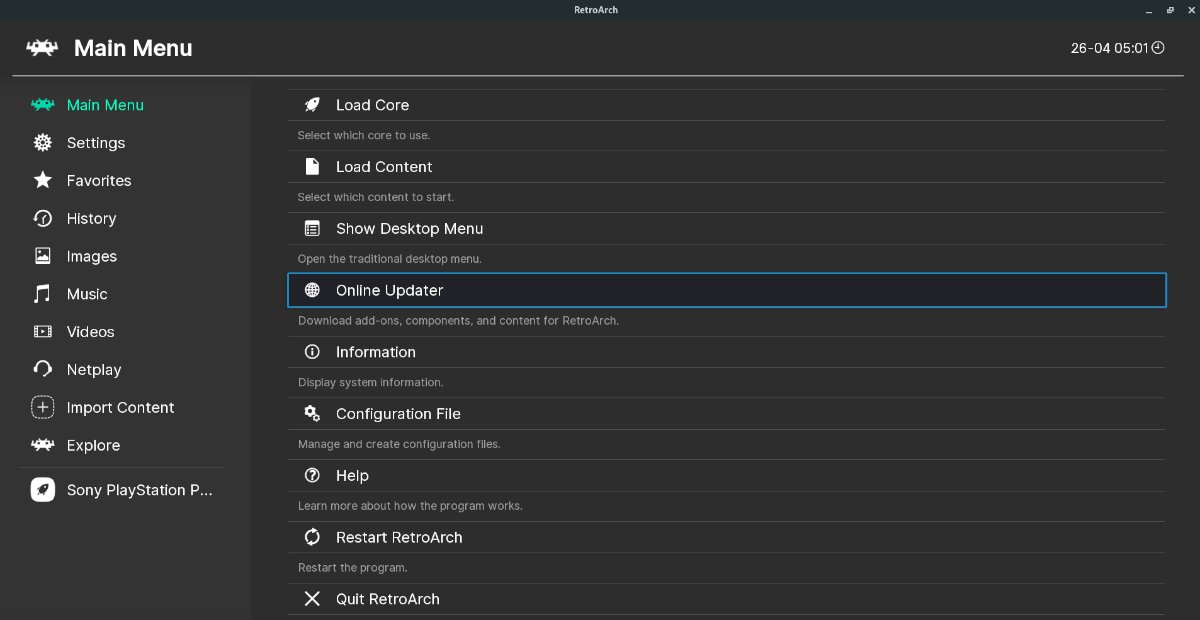Screen dimensions: 1200x620
Task: Open the Images sidebar tab
Action: (91, 257)
